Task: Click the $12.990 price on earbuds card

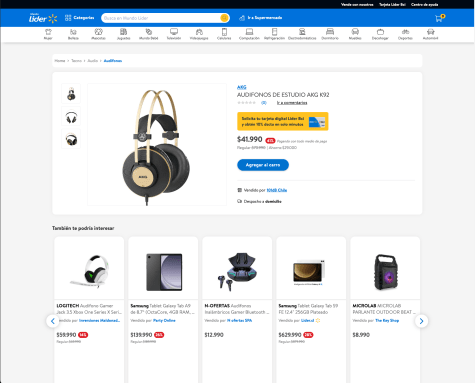Action: tap(214, 335)
